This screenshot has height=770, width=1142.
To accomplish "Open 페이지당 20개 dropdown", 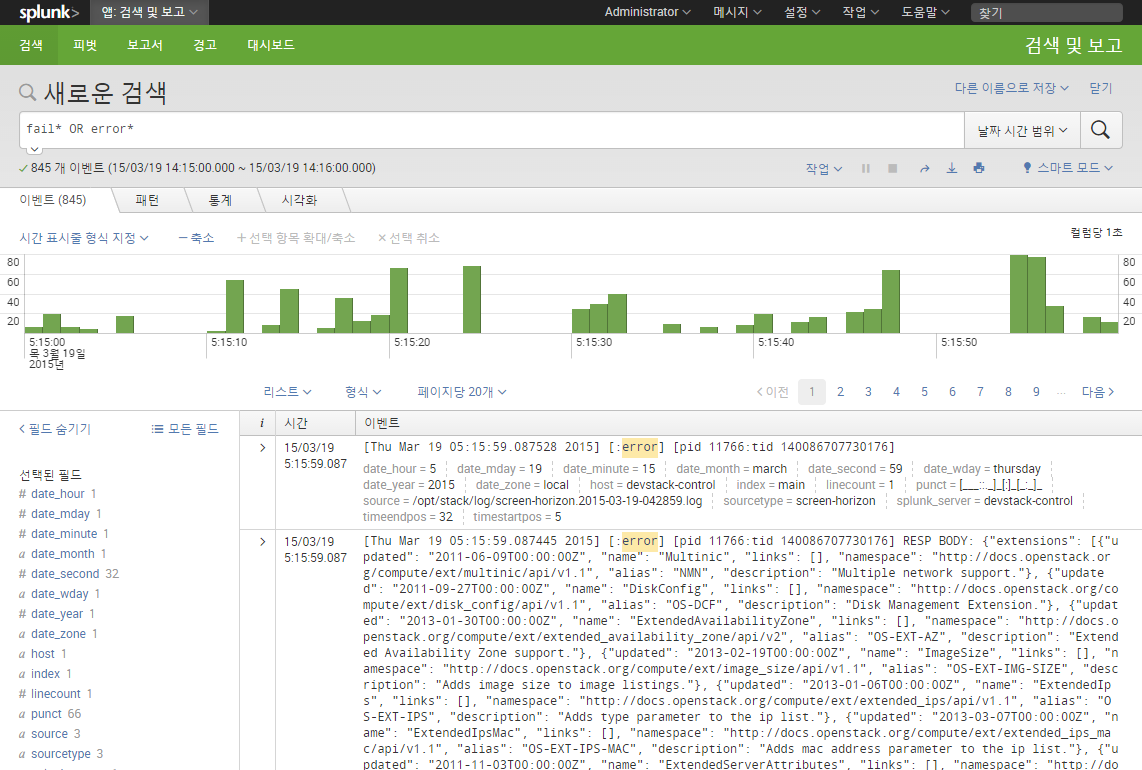I will (x=462, y=392).
